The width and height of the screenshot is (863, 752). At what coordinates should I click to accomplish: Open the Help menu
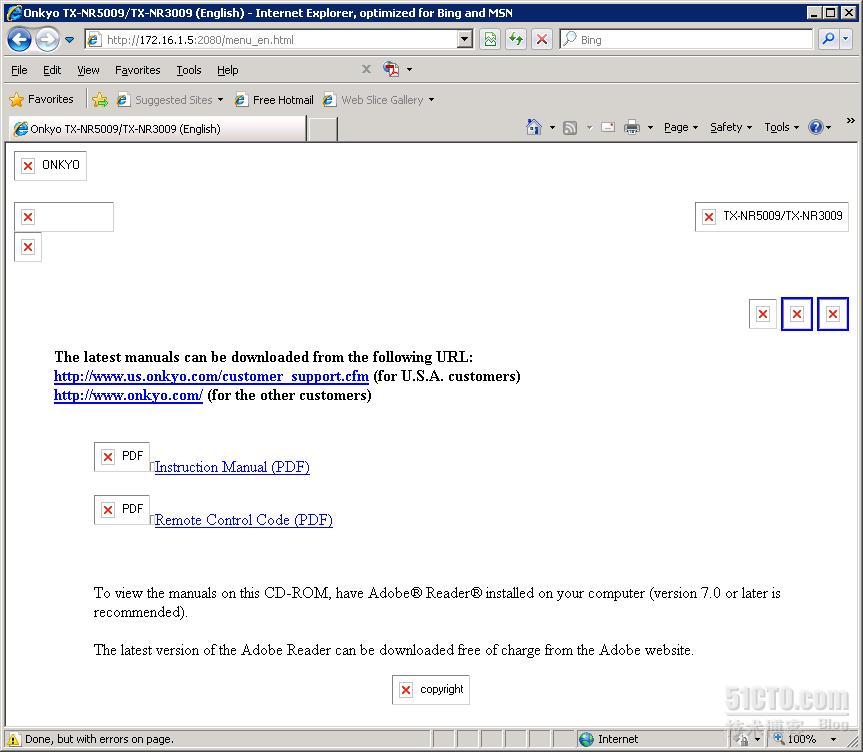[227, 70]
